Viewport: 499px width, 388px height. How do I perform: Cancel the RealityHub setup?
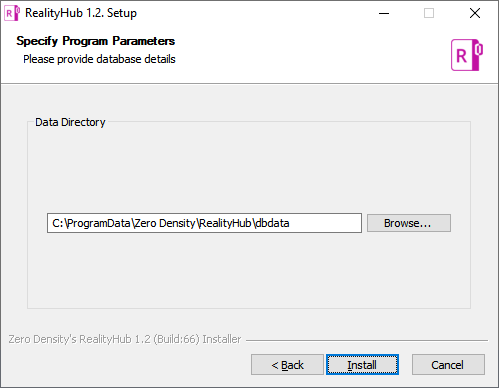(448, 365)
